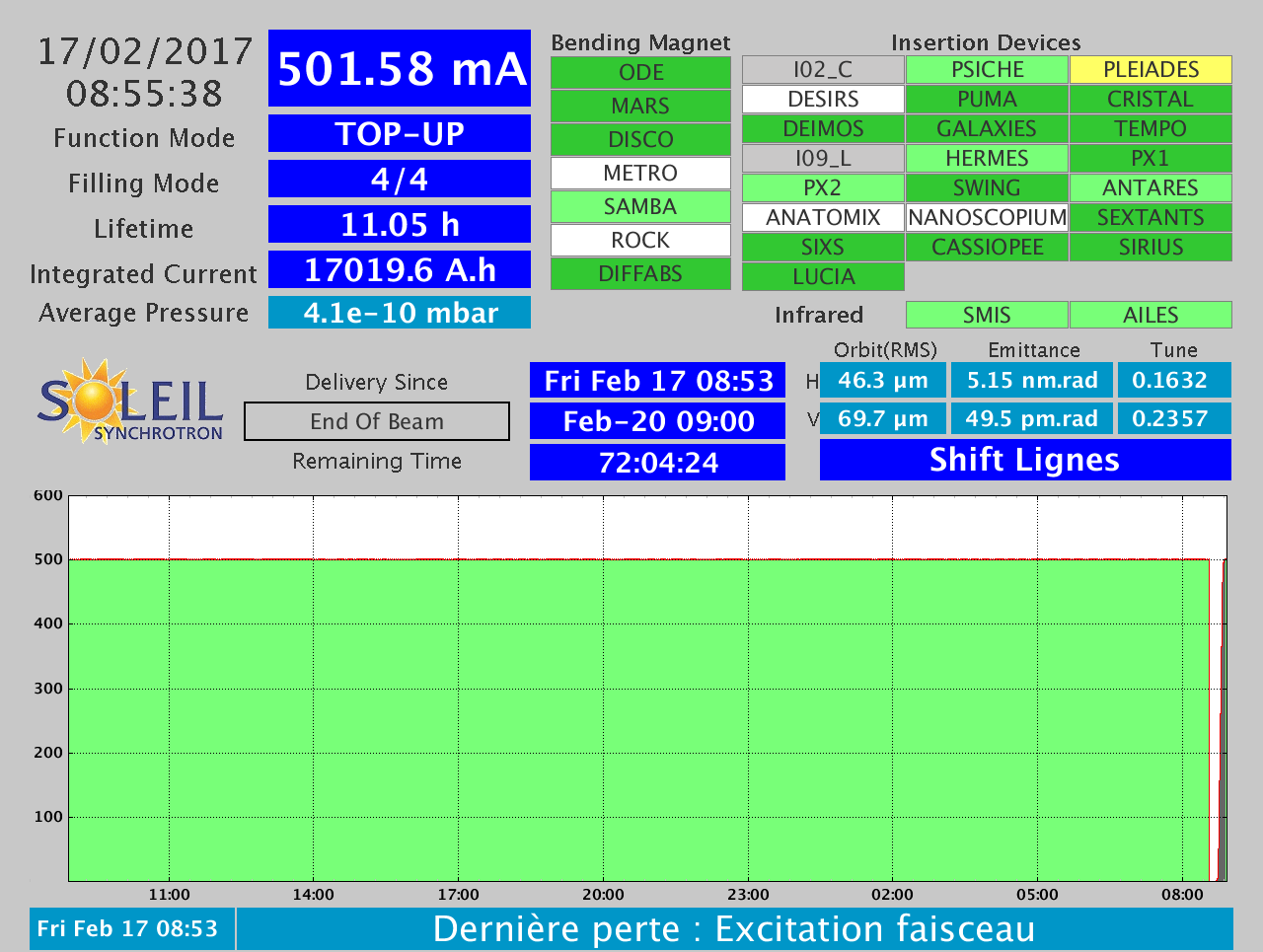Image resolution: width=1263 pixels, height=952 pixels.
Task: Click the Shift Lignes banner
Action: [x=1025, y=460]
